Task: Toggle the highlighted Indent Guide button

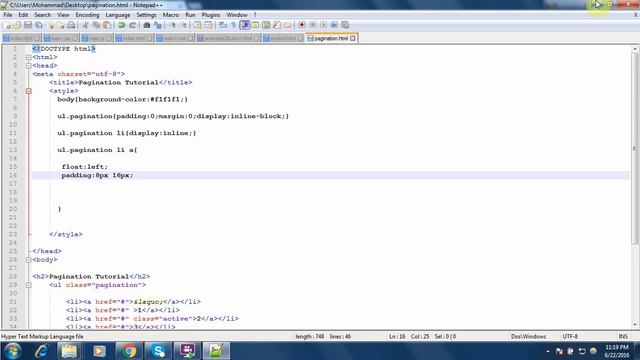Action: (x=244, y=25)
